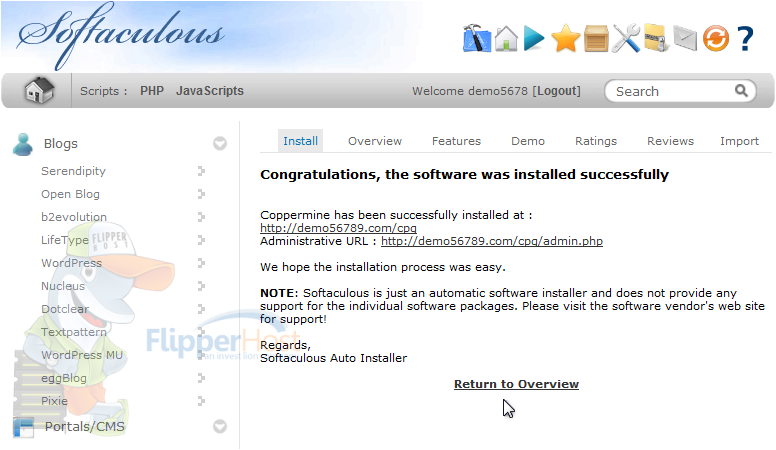View the Ratings tab
776x450 pixels.
[x=596, y=141]
